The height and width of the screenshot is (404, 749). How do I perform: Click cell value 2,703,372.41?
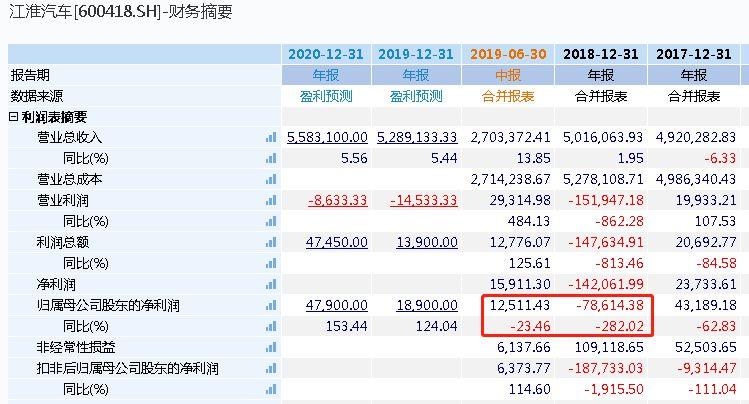click(x=510, y=138)
